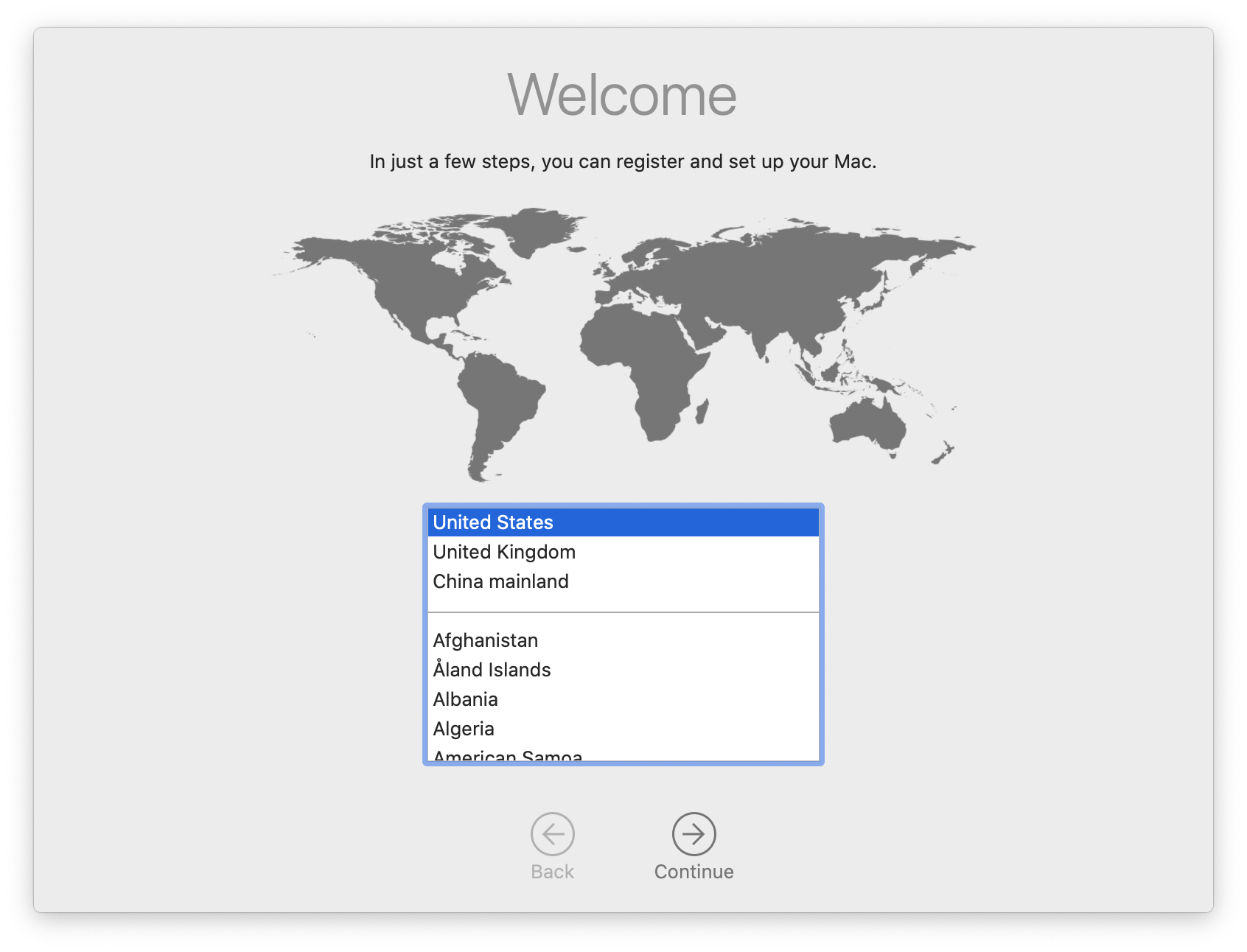Select United Kingdom as your country
The image size is (1247, 952).
coord(623,551)
